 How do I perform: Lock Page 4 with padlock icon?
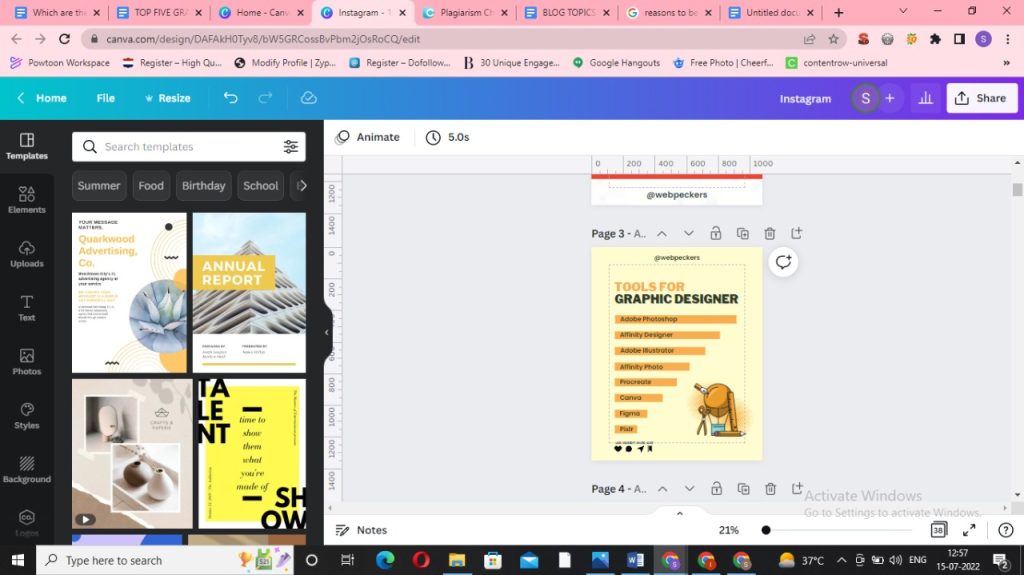tap(716, 489)
